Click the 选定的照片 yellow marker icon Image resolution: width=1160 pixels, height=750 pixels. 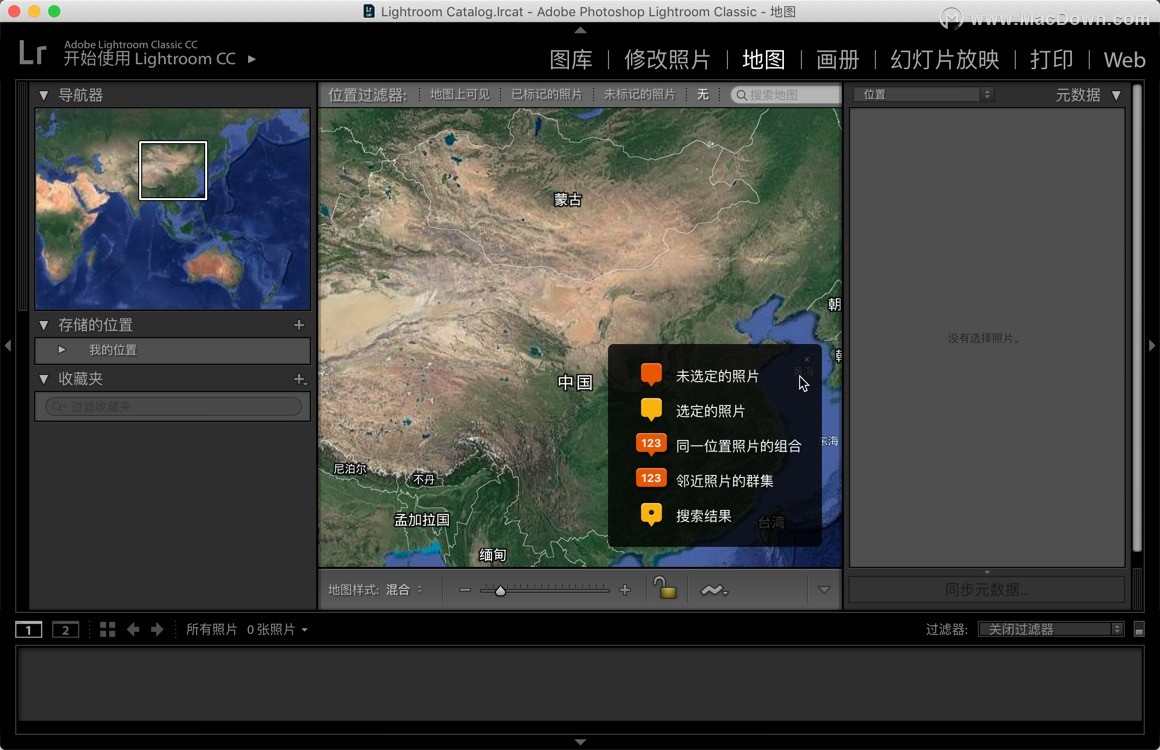pos(651,410)
